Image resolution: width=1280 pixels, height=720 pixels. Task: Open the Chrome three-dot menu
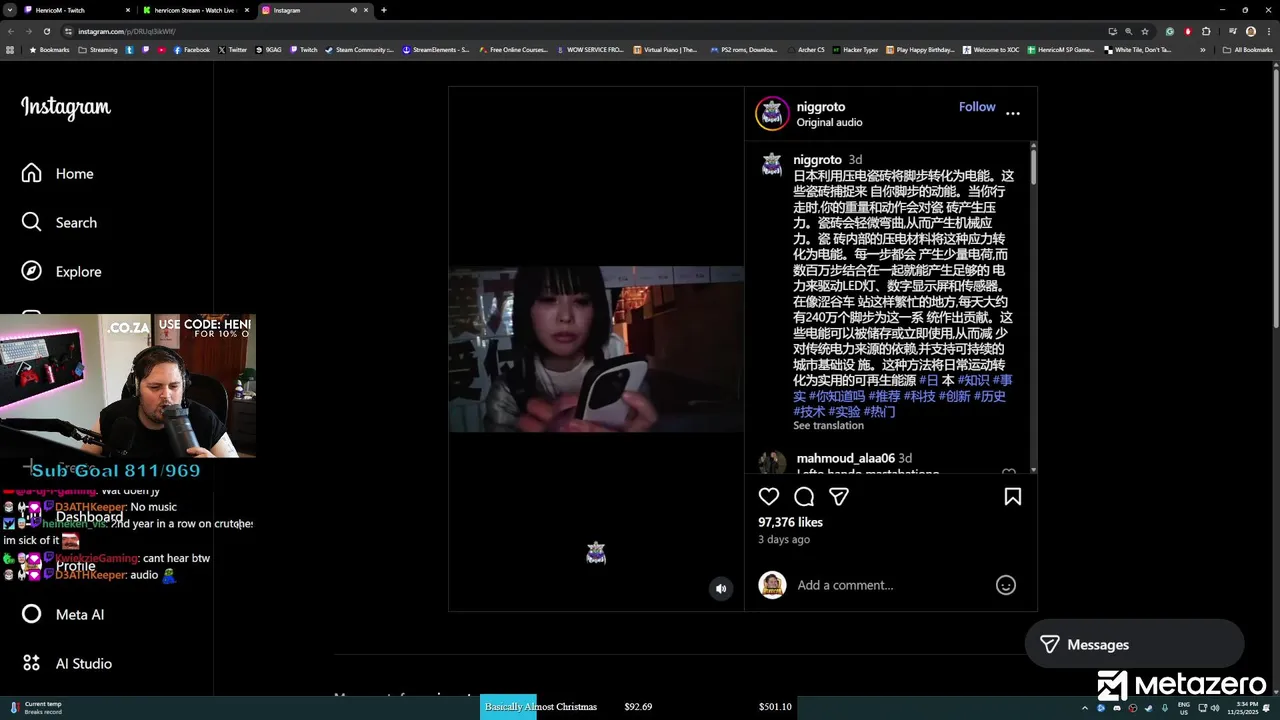(x=1269, y=31)
